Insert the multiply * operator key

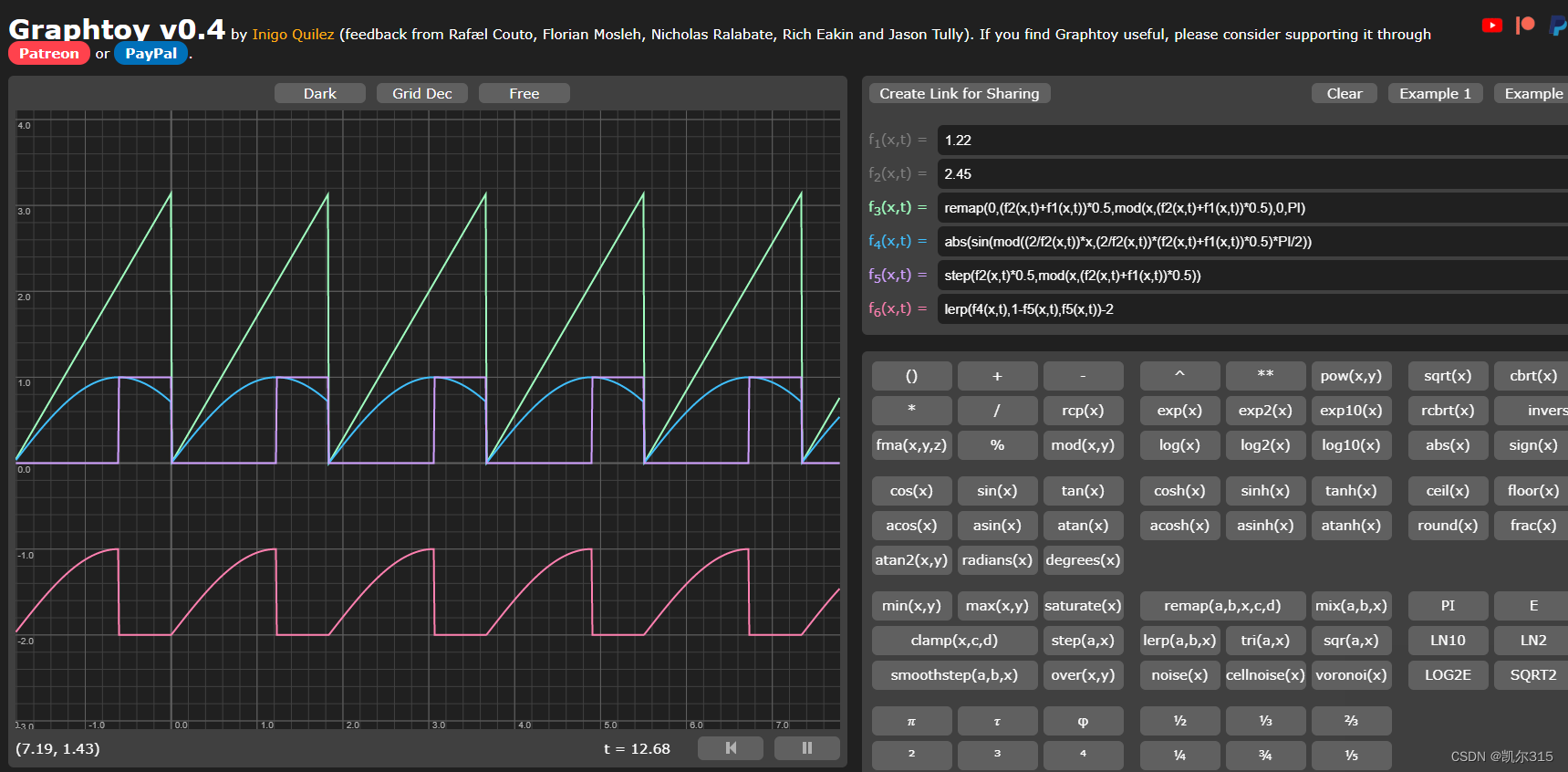point(911,411)
